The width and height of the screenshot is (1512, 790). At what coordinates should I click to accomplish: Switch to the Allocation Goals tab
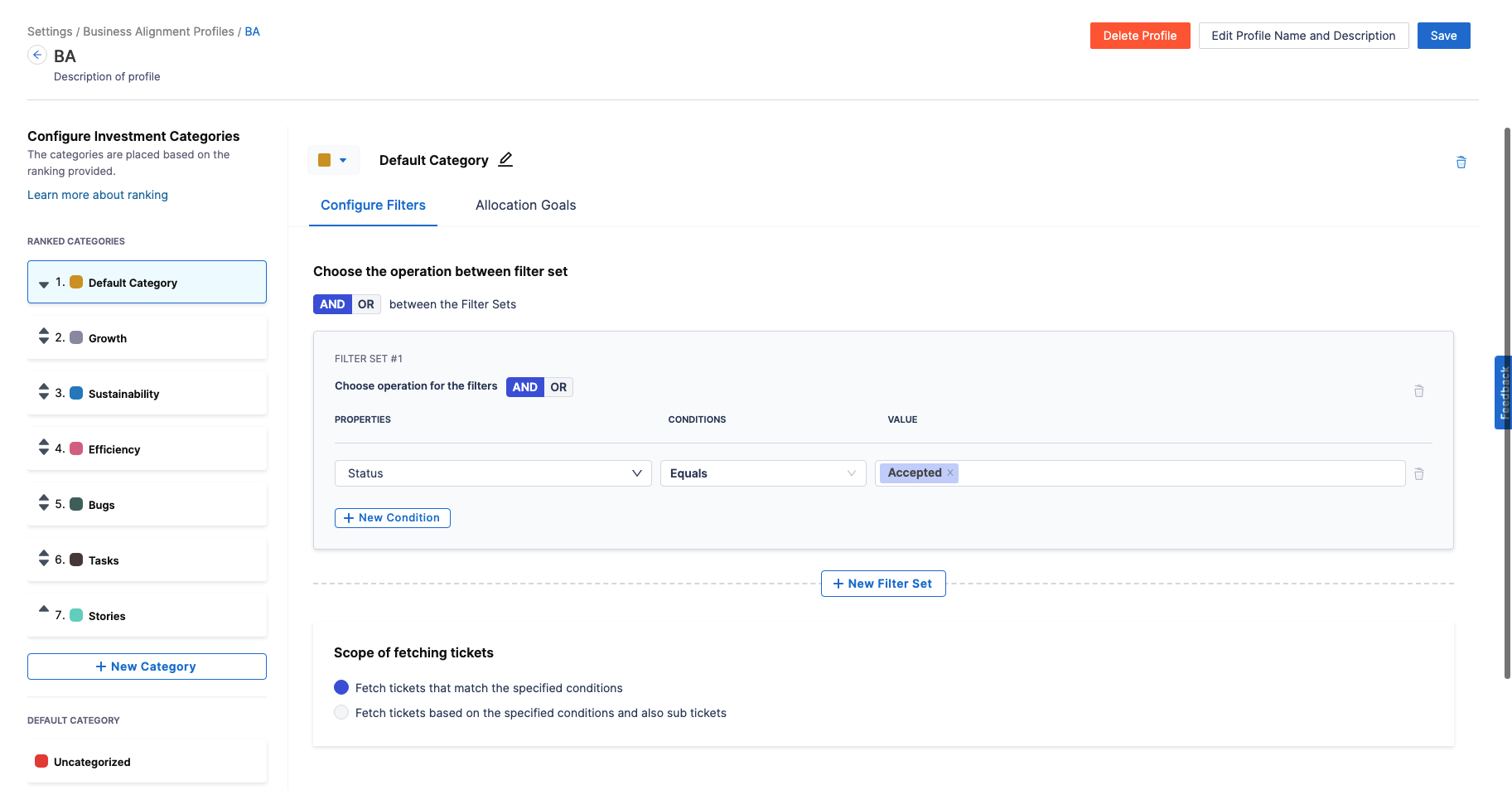click(525, 205)
